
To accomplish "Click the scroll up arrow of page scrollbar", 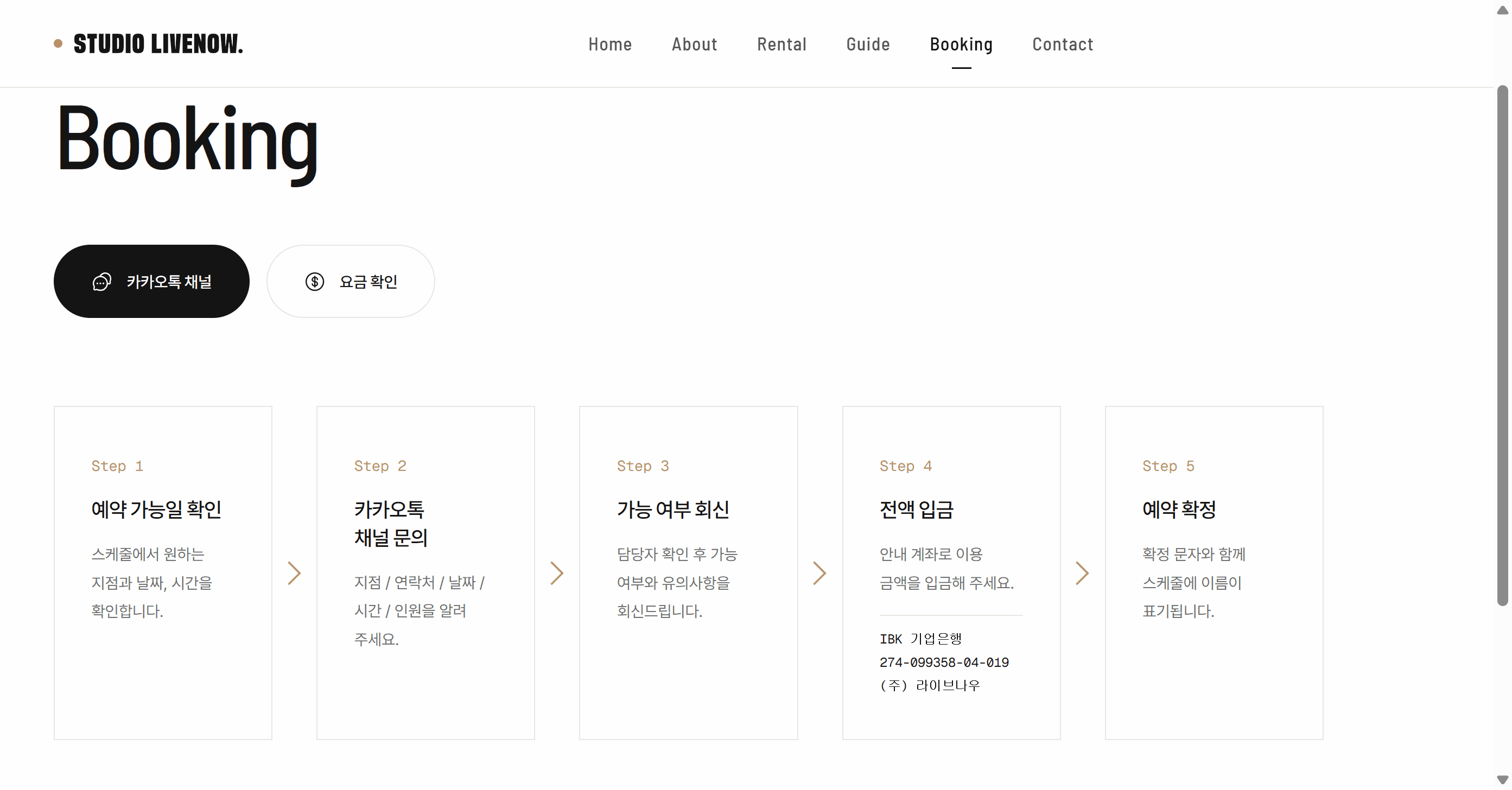I will pos(1502,10).
